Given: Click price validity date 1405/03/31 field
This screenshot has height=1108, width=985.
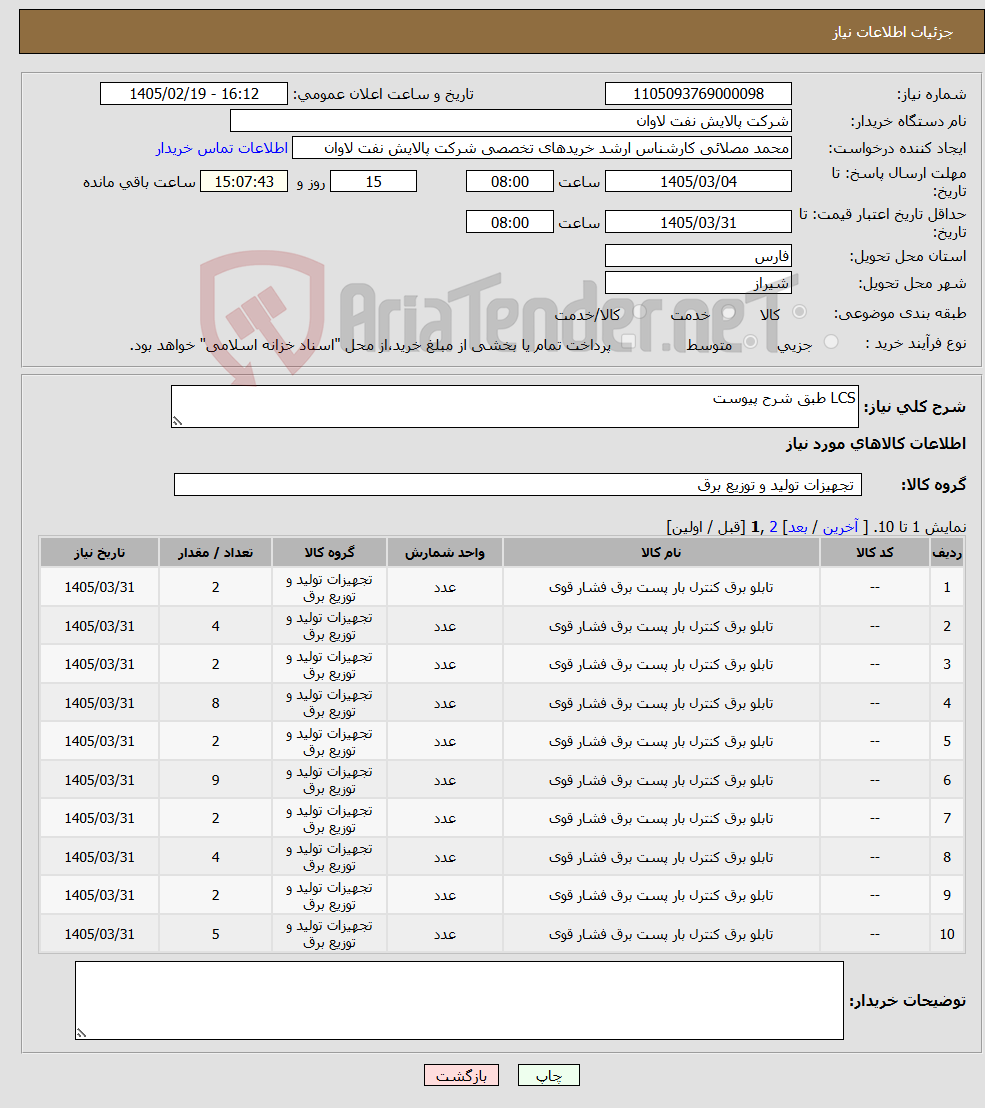Looking at the screenshot, I should 698,223.
